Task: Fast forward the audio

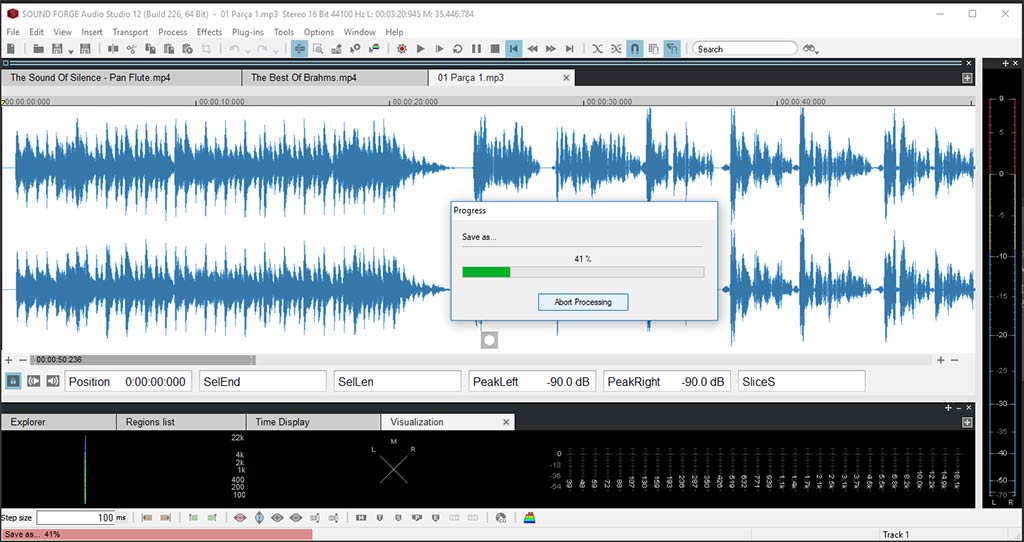Action: coord(551,49)
